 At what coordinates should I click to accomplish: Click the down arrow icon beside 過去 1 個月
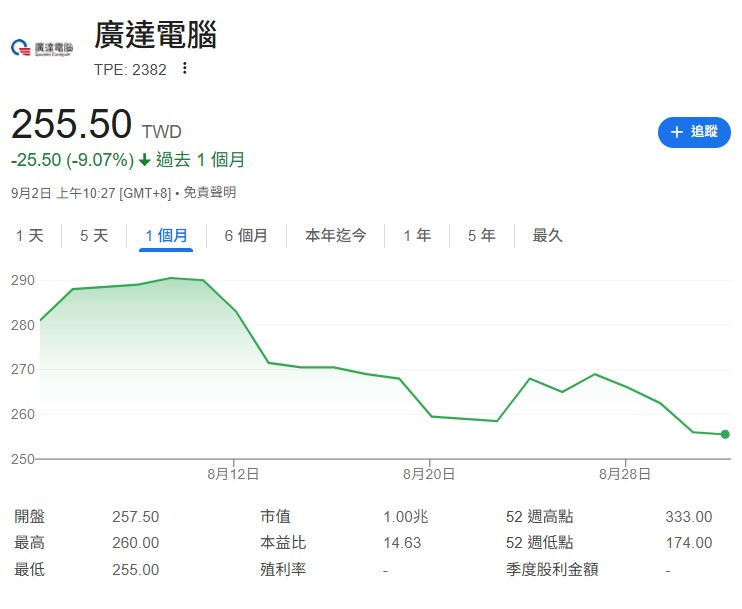(145, 160)
